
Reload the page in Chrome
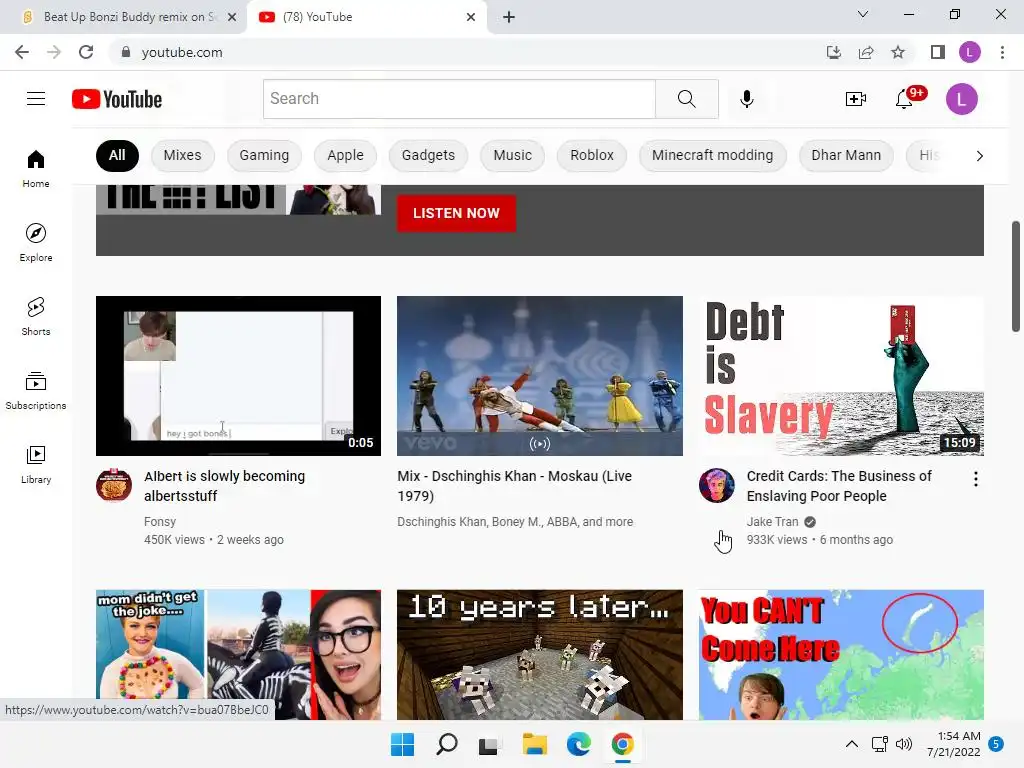coord(86,52)
